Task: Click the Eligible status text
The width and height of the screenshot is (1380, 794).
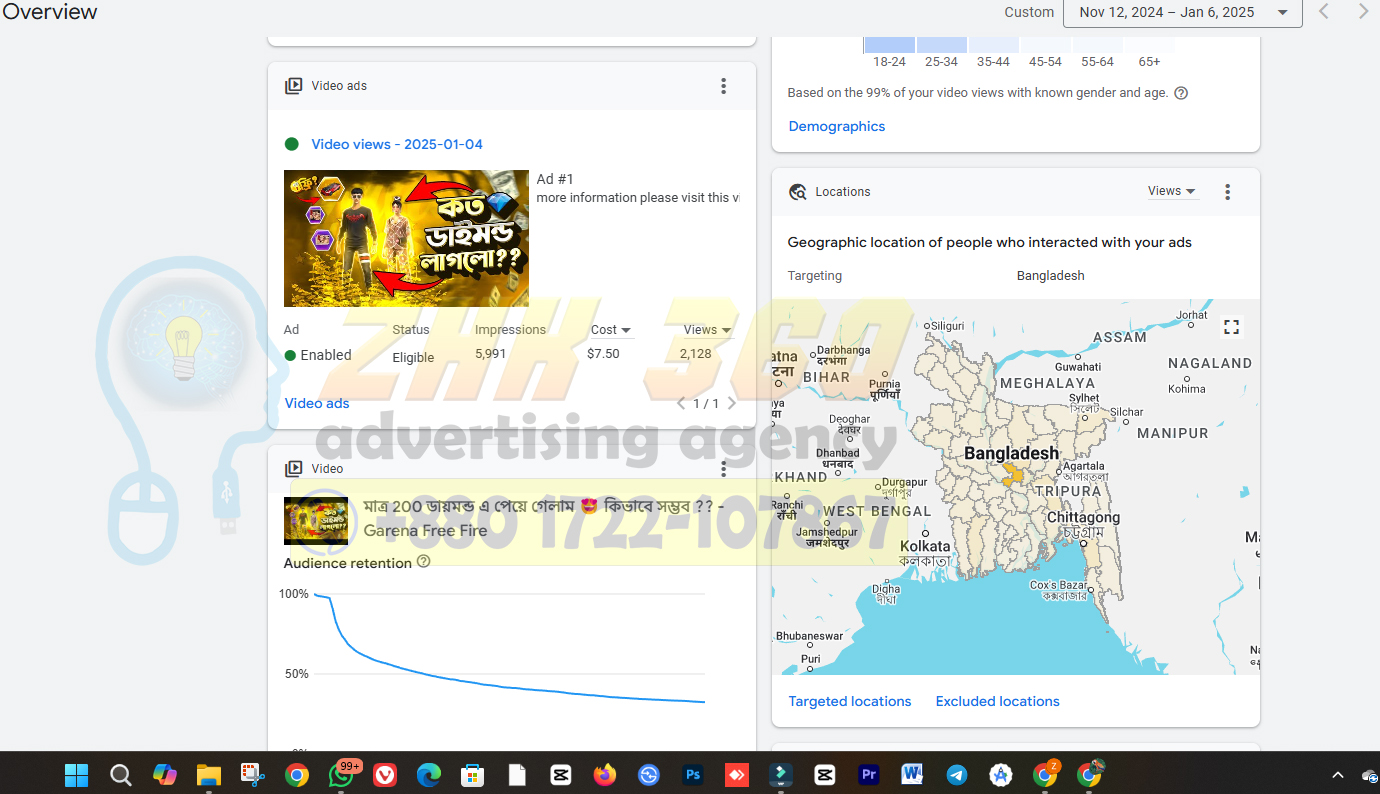Action: tap(413, 357)
